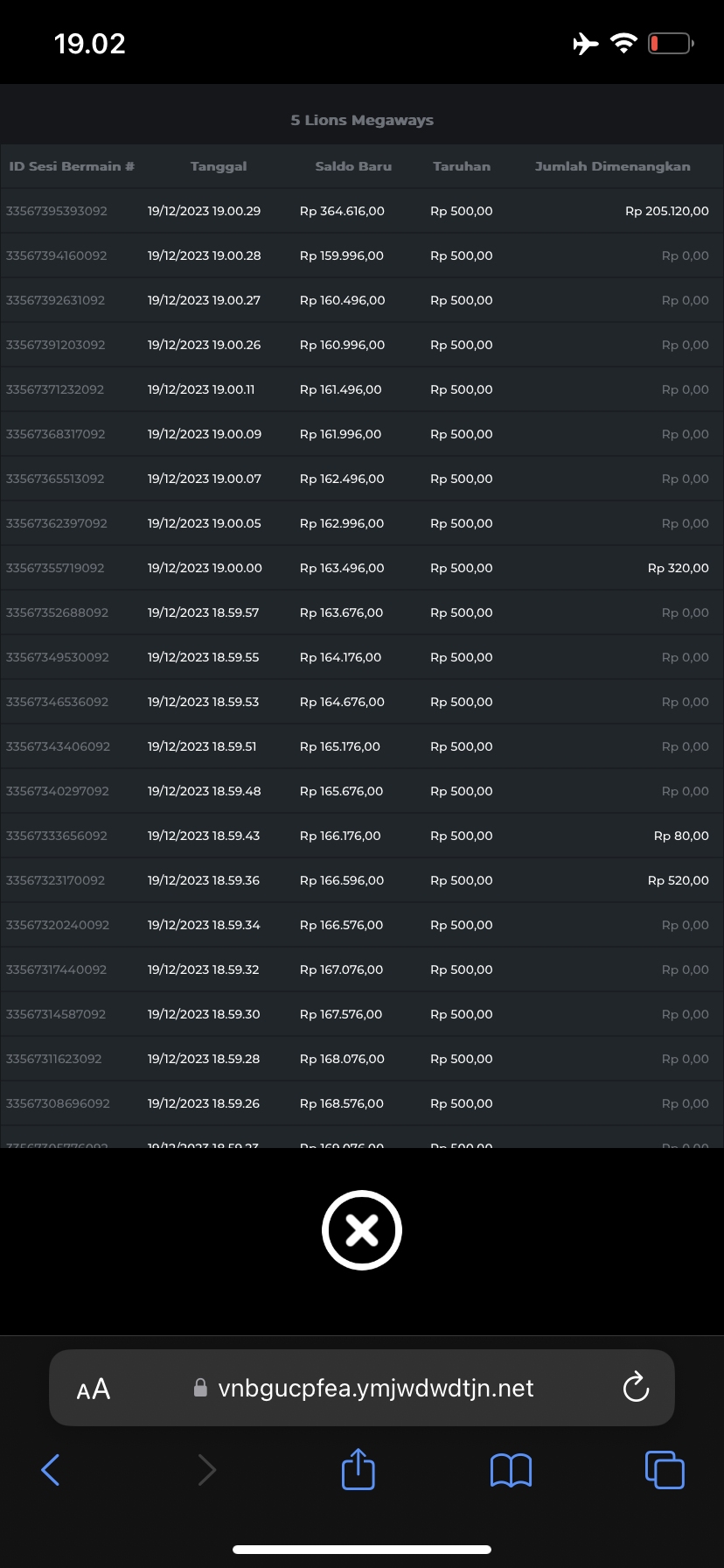Screen dimensions: 724x1568
Task: Select the ID Sesi Bermain # header
Action: point(72,166)
